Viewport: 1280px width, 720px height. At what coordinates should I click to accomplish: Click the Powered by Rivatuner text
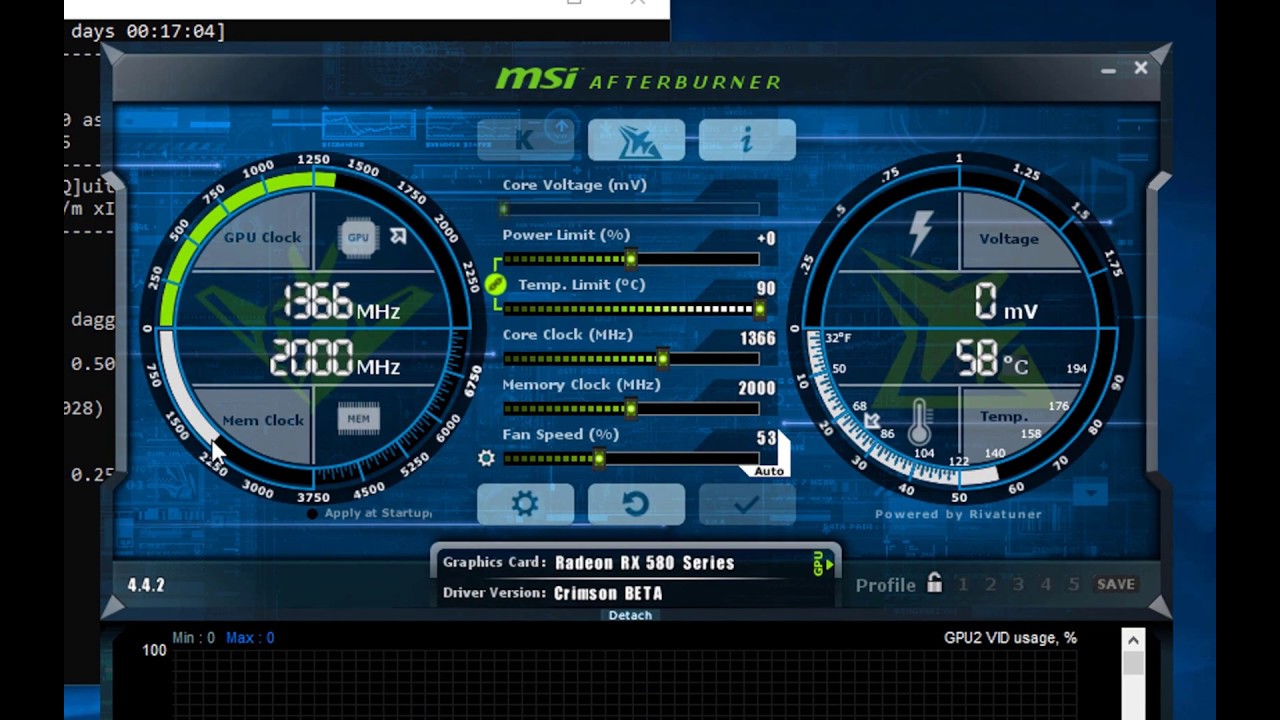pyautogui.click(x=958, y=514)
